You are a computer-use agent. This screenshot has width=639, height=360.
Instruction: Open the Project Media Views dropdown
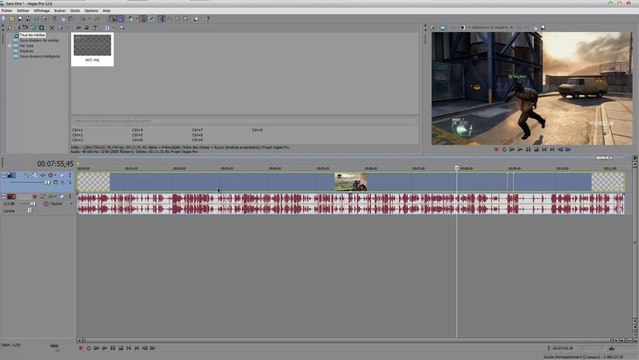click(x=113, y=28)
